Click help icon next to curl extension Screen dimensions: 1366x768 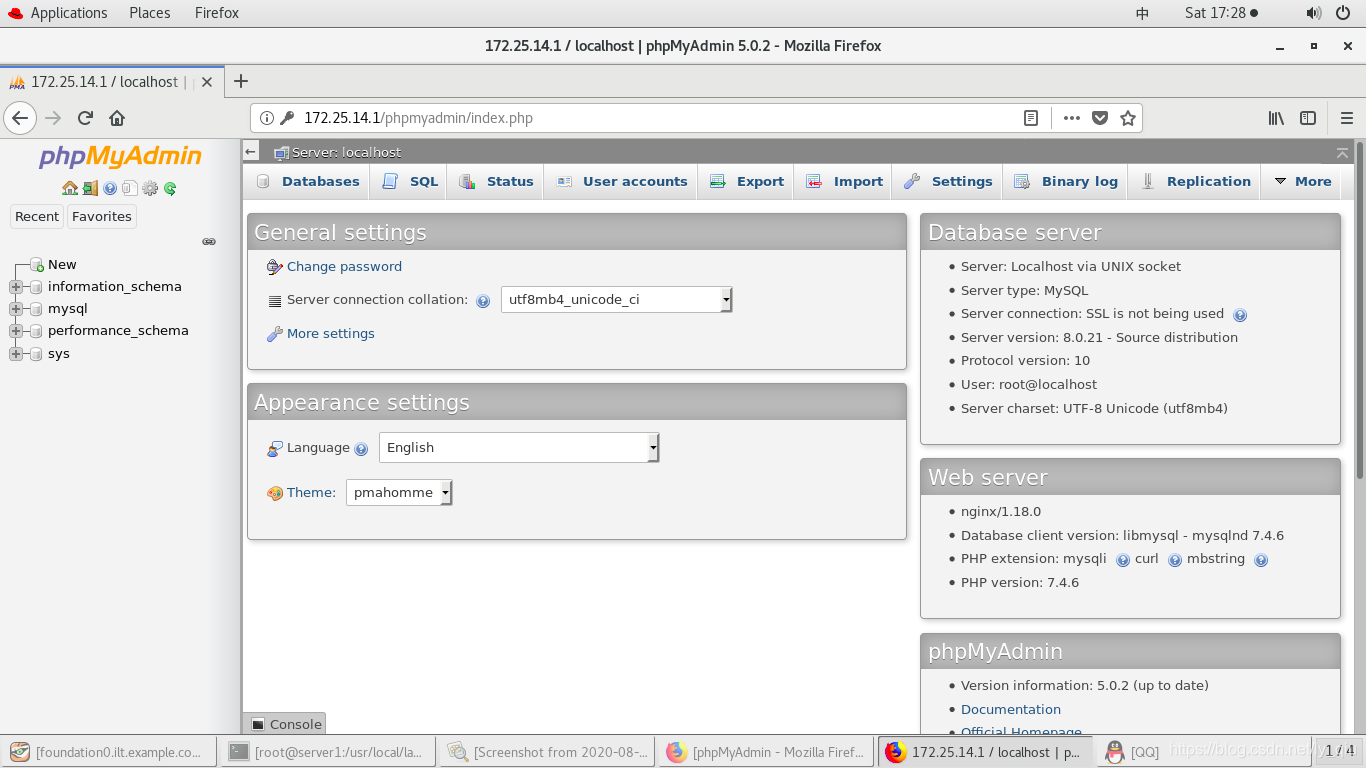(1175, 560)
